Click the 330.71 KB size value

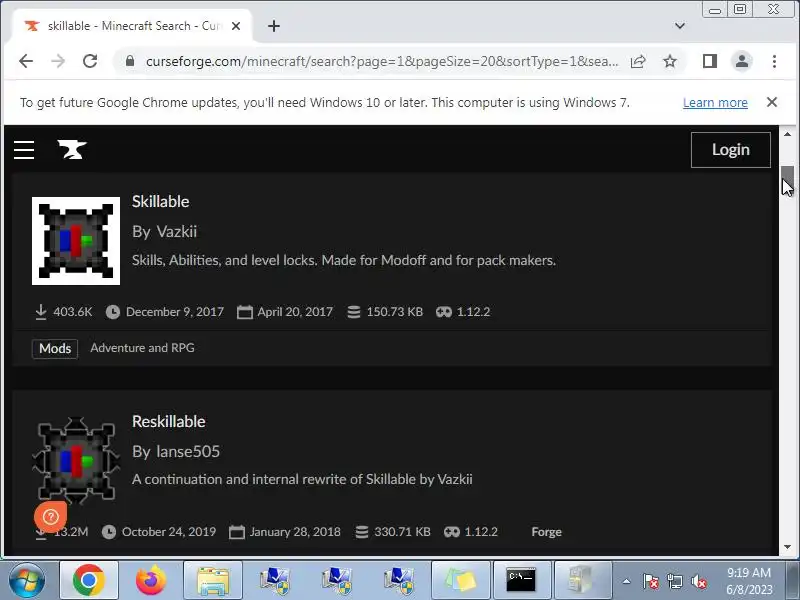tap(403, 532)
